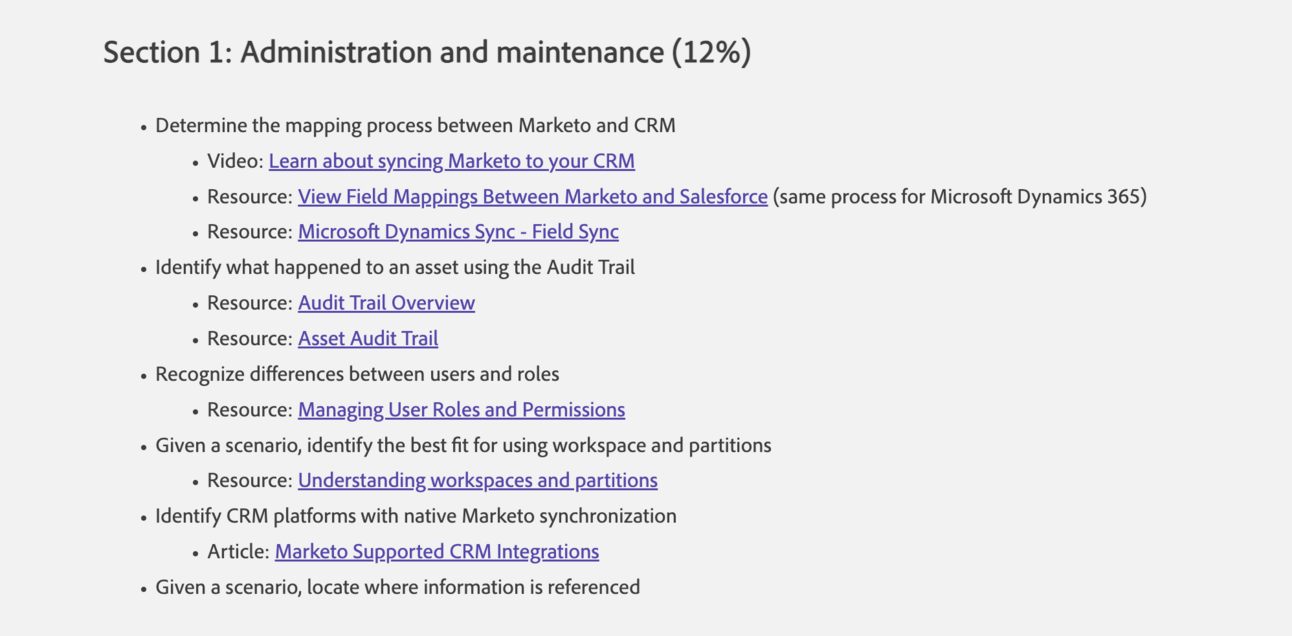
Task: Follow the Audit Trail Overview link
Action: (x=386, y=303)
